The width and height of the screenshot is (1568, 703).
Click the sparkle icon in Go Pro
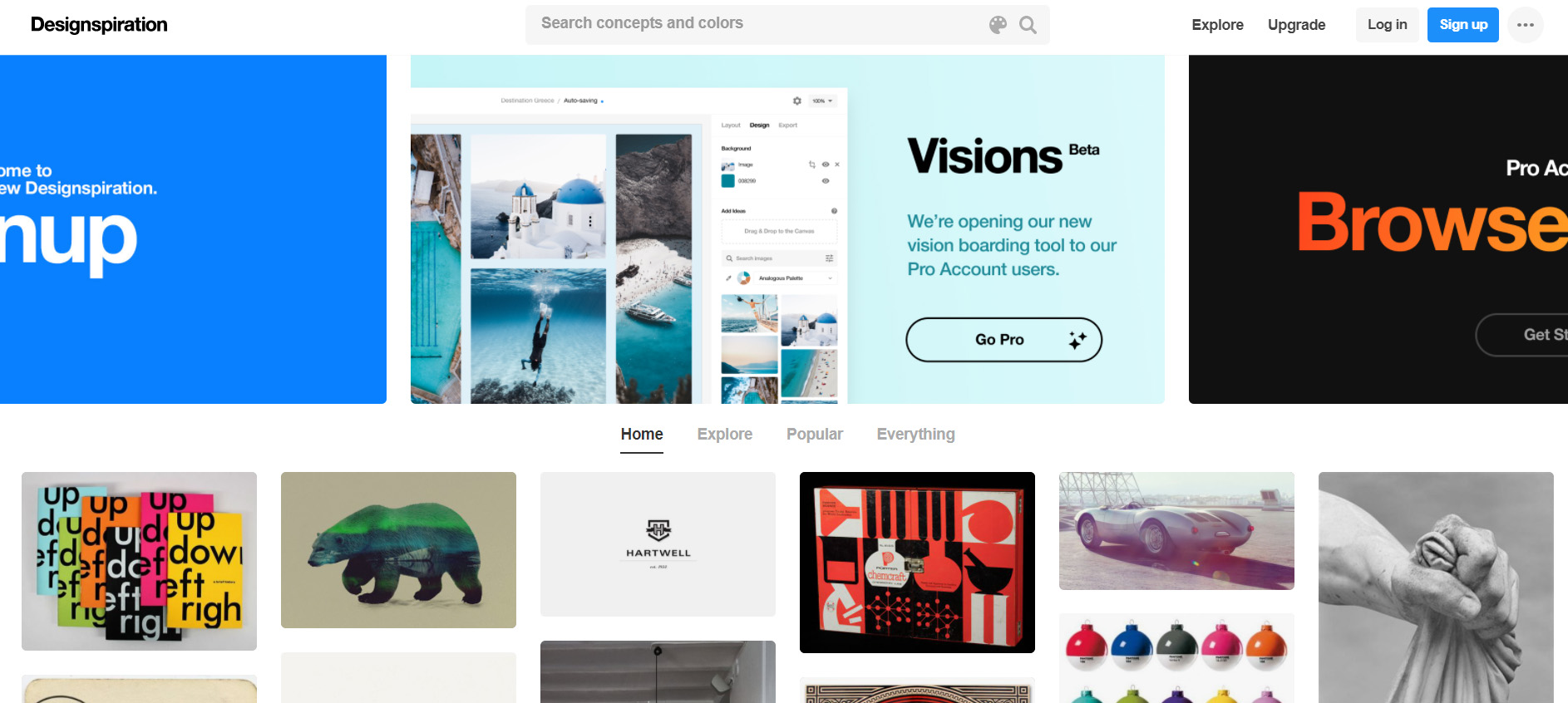(1077, 340)
